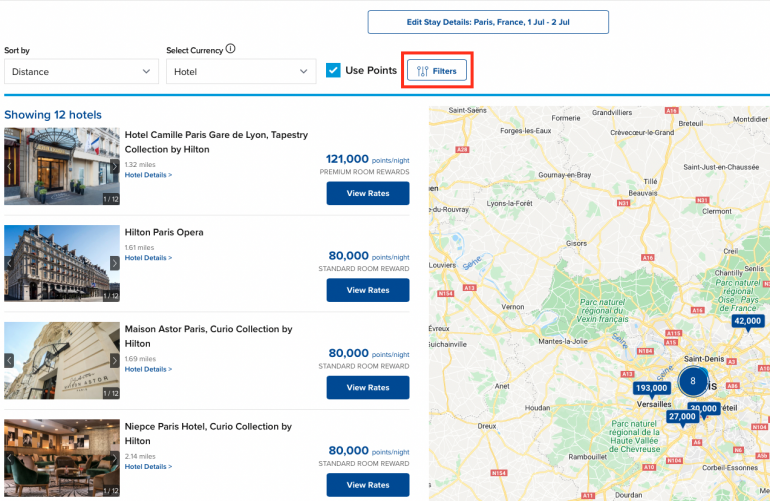View Rates for Hotel Camille Paris
Viewport: 770px width, 501px height.
(x=367, y=194)
